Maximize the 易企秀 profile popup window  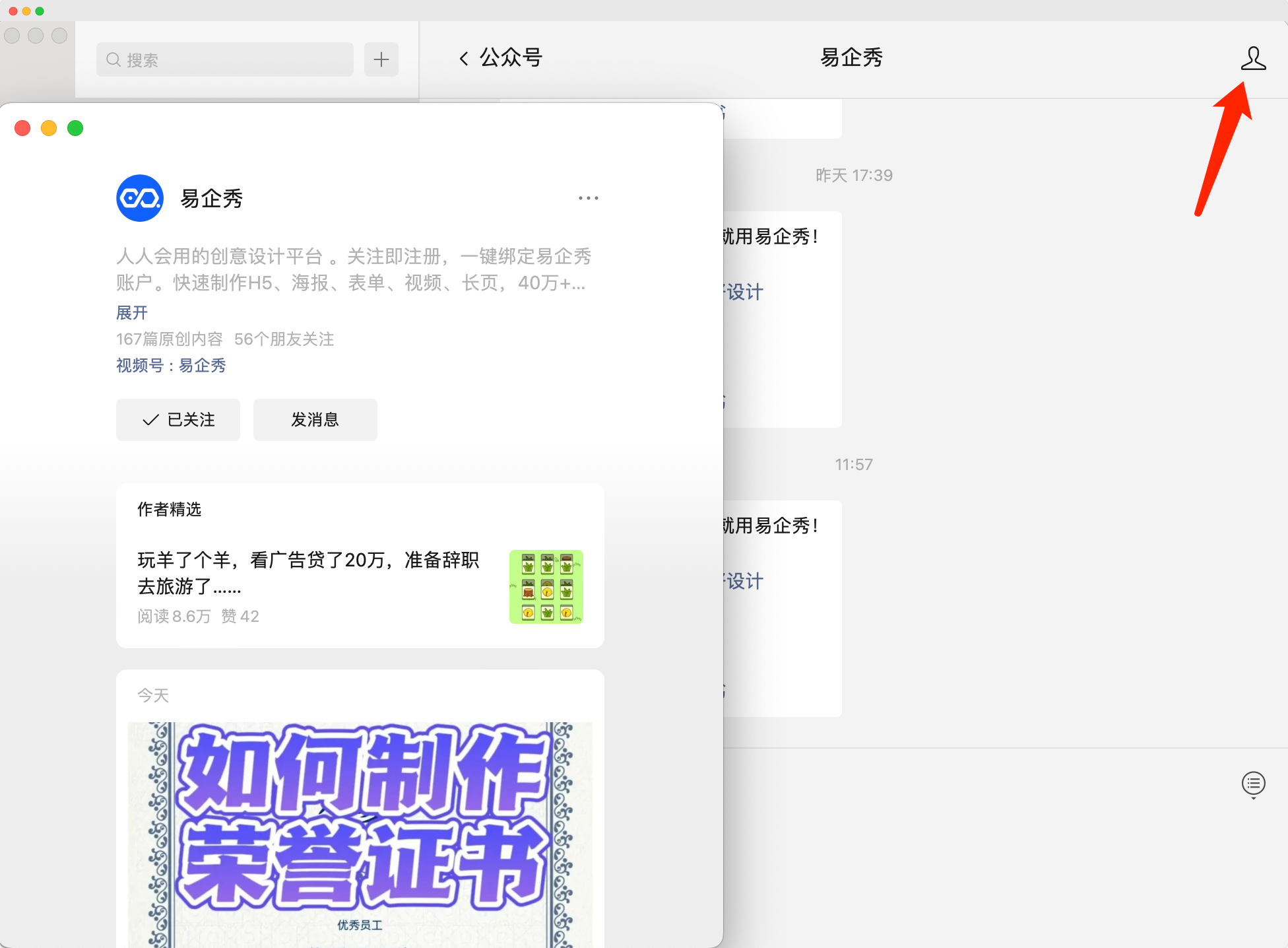point(75,128)
